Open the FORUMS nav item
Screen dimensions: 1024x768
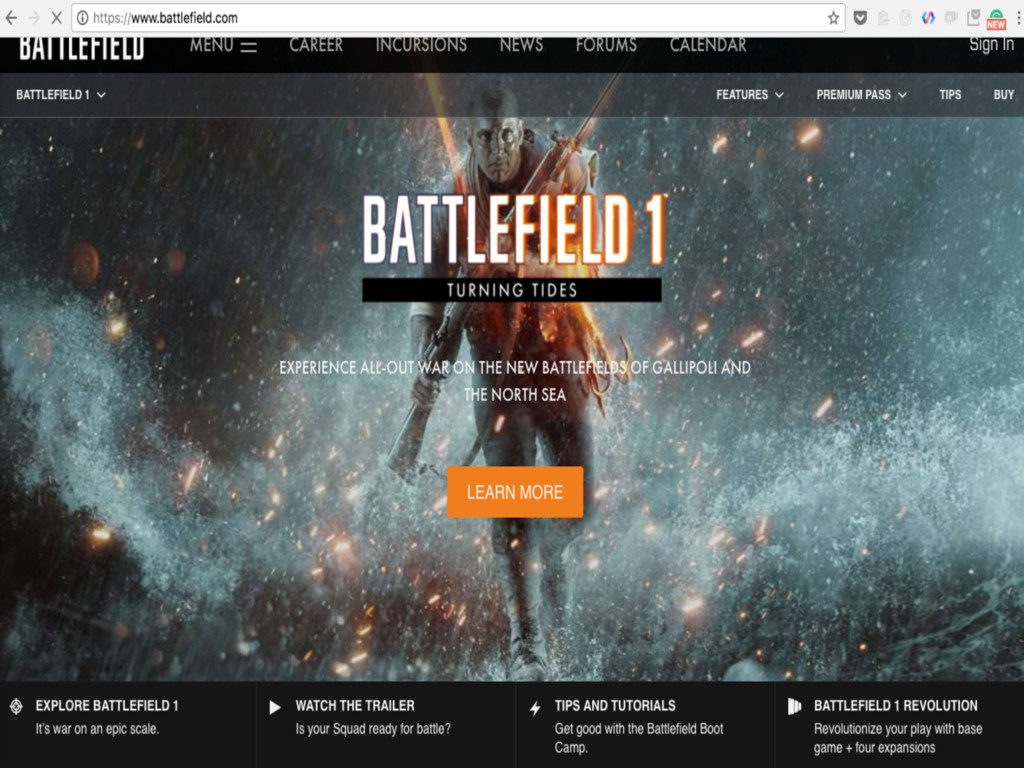[x=606, y=45]
